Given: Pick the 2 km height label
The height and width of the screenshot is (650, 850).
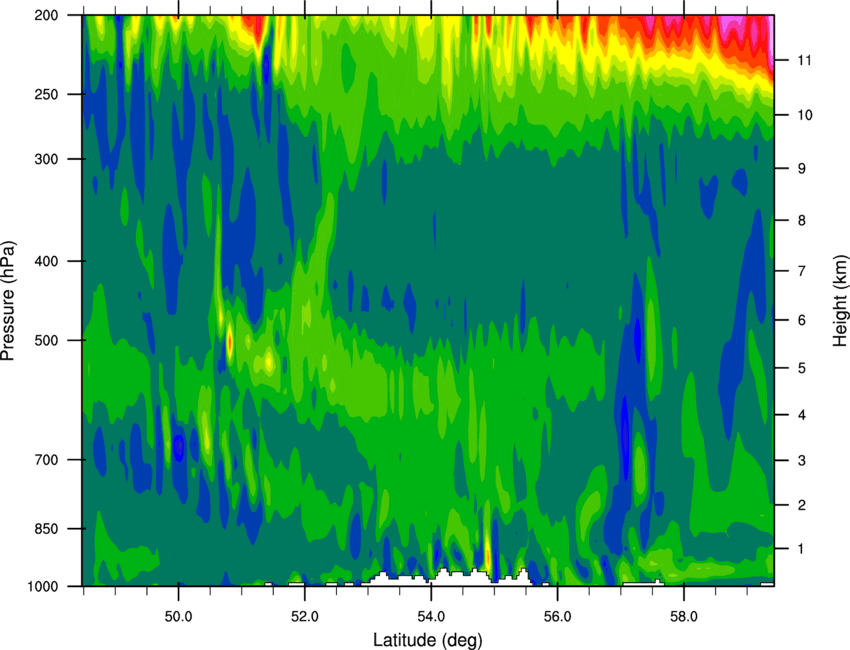Looking at the screenshot, I should point(801,505).
